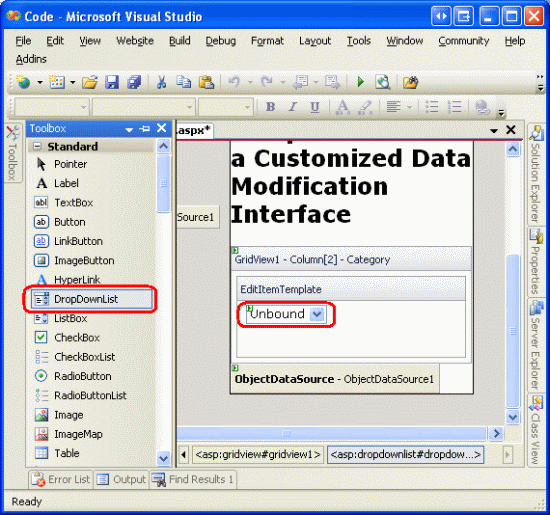
Task: Toggle the Toolbox auto-hide pin
Action: pos(145,129)
